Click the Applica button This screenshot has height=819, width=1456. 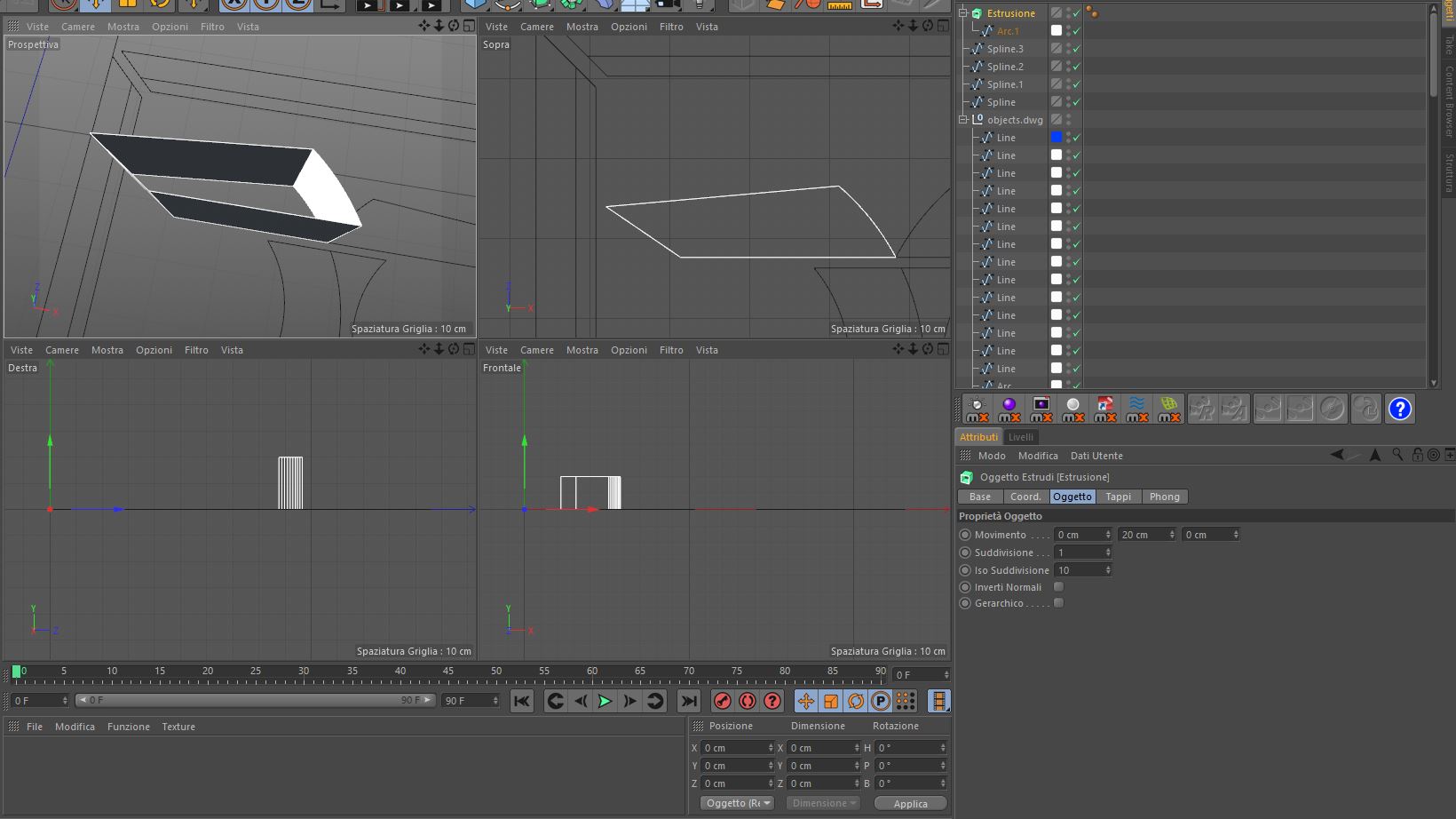[x=910, y=803]
